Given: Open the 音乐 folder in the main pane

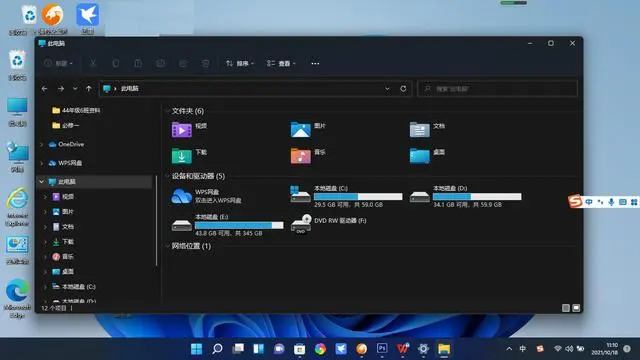Looking at the screenshot, I should pyautogui.click(x=300, y=156).
